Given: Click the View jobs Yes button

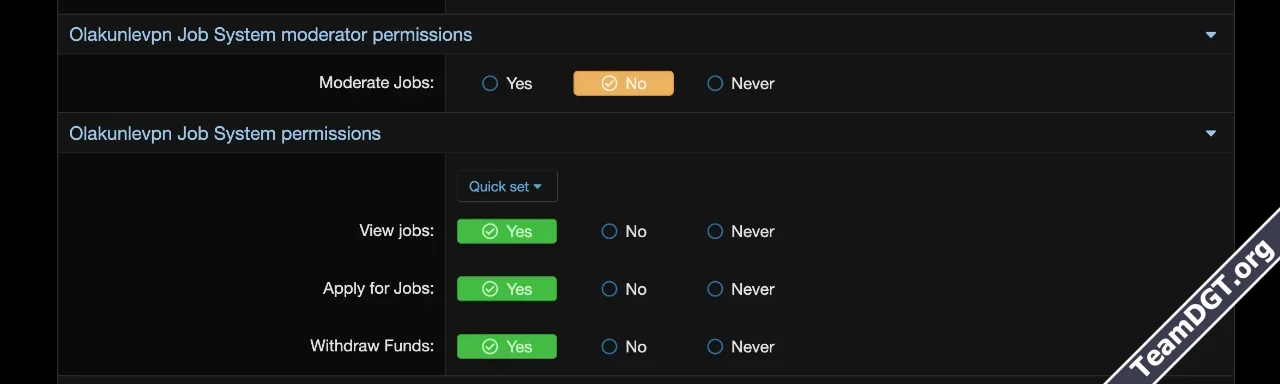Looking at the screenshot, I should 507,232.
